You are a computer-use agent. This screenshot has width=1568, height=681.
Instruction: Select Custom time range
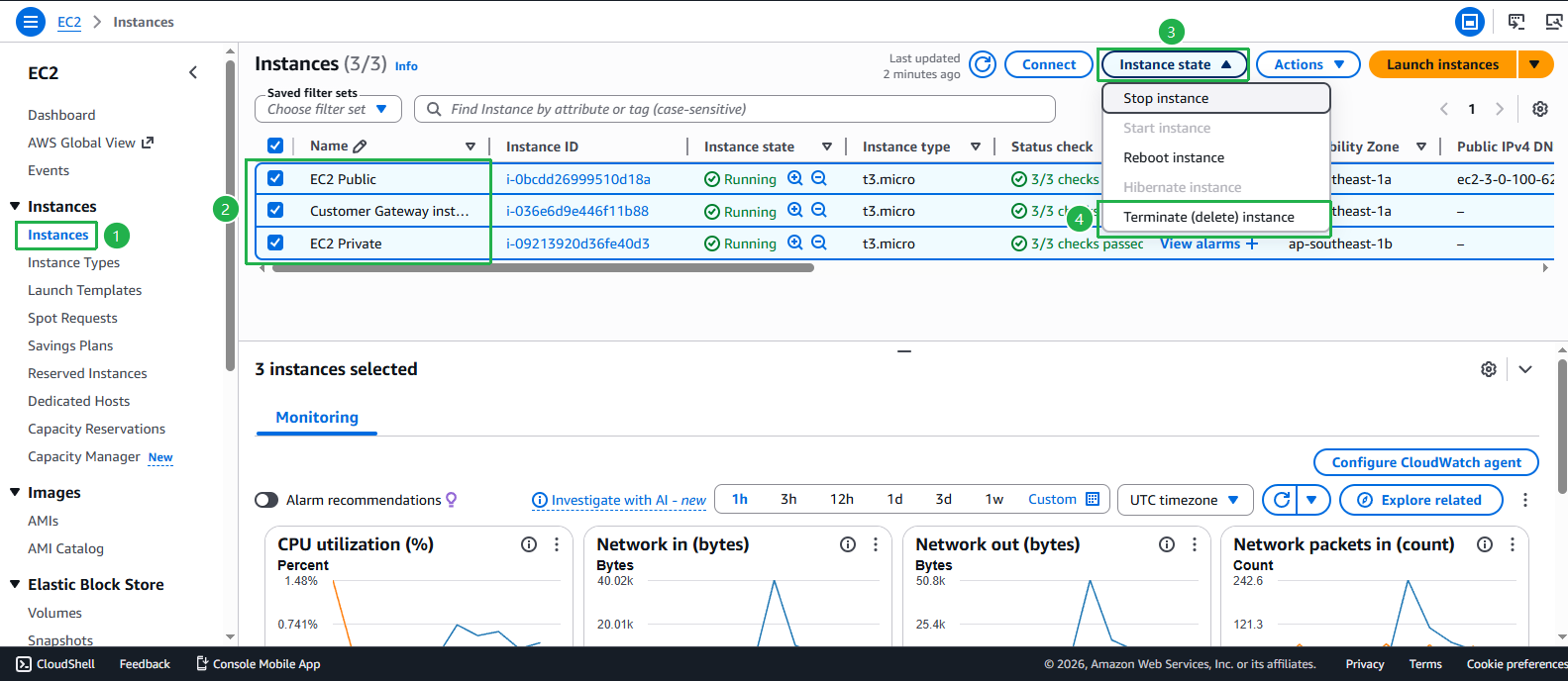pos(1064,499)
